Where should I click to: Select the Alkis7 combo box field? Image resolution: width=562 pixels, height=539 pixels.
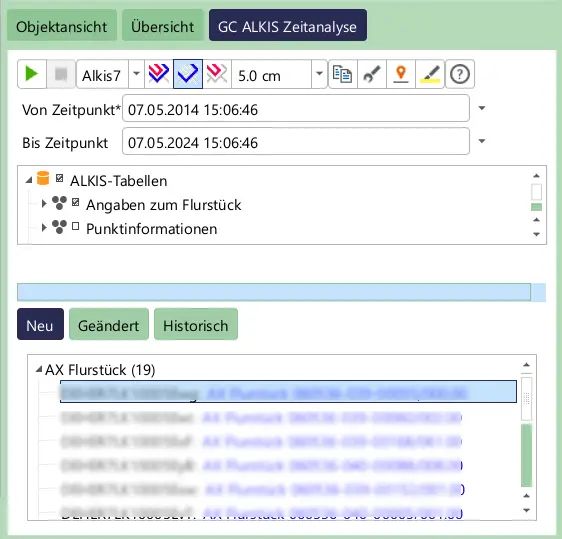pos(103,74)
